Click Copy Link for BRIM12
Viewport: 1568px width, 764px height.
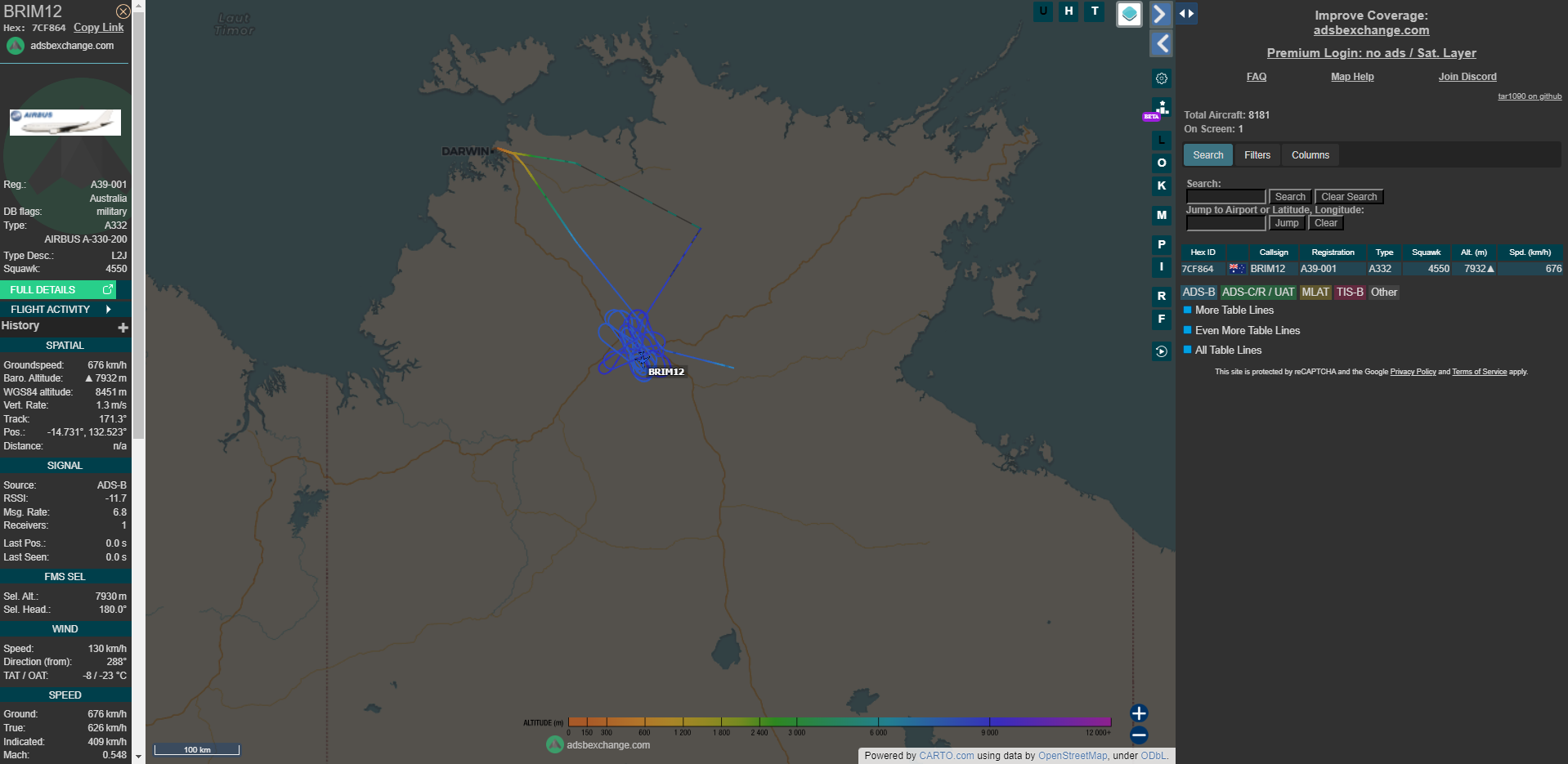coord(99,28)
